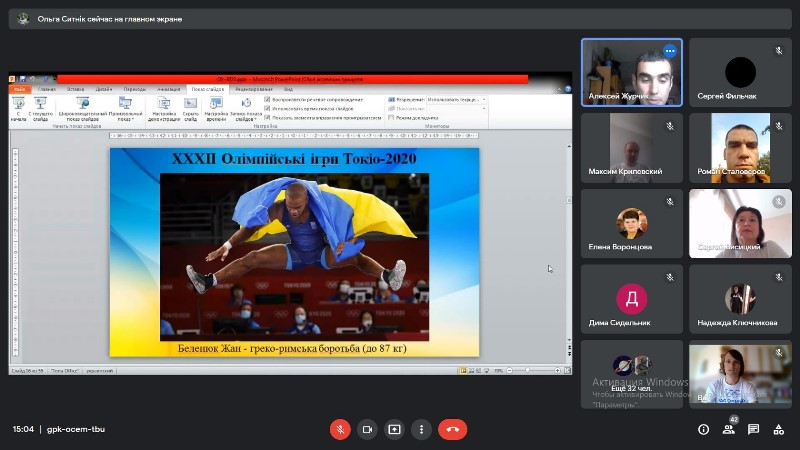Open the activities panel icon
The image size is (800, 450).
pos(779,429)
